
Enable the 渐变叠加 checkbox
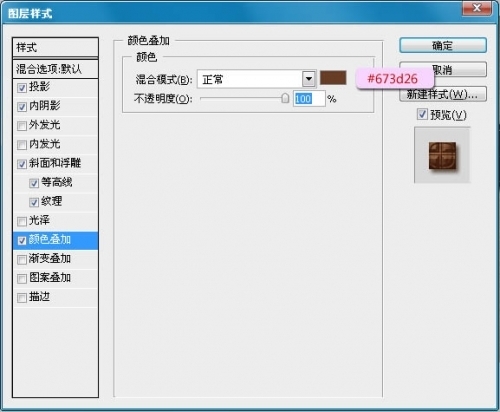22,260
